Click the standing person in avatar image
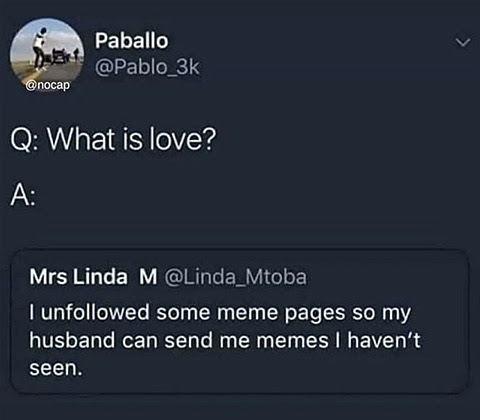480x420 pixels. coord(40,49)
